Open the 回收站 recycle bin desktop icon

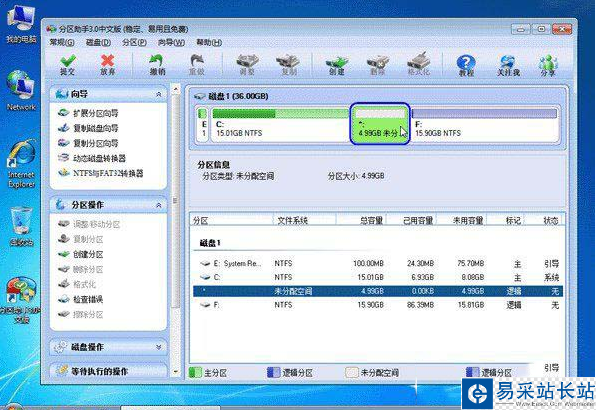(x=21, y=226)
